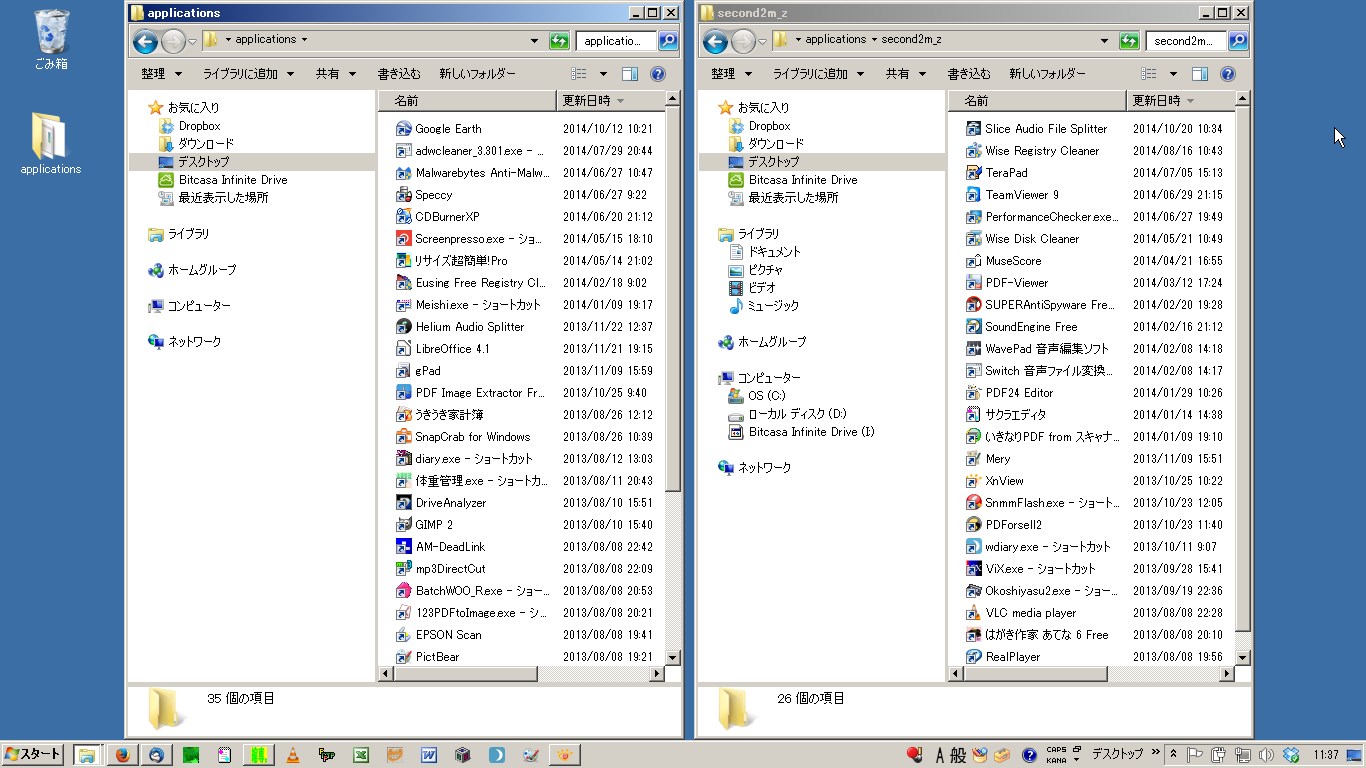Select CDBurnerXP shortcut in file list
1366x768 pixels.
point(438,217)
